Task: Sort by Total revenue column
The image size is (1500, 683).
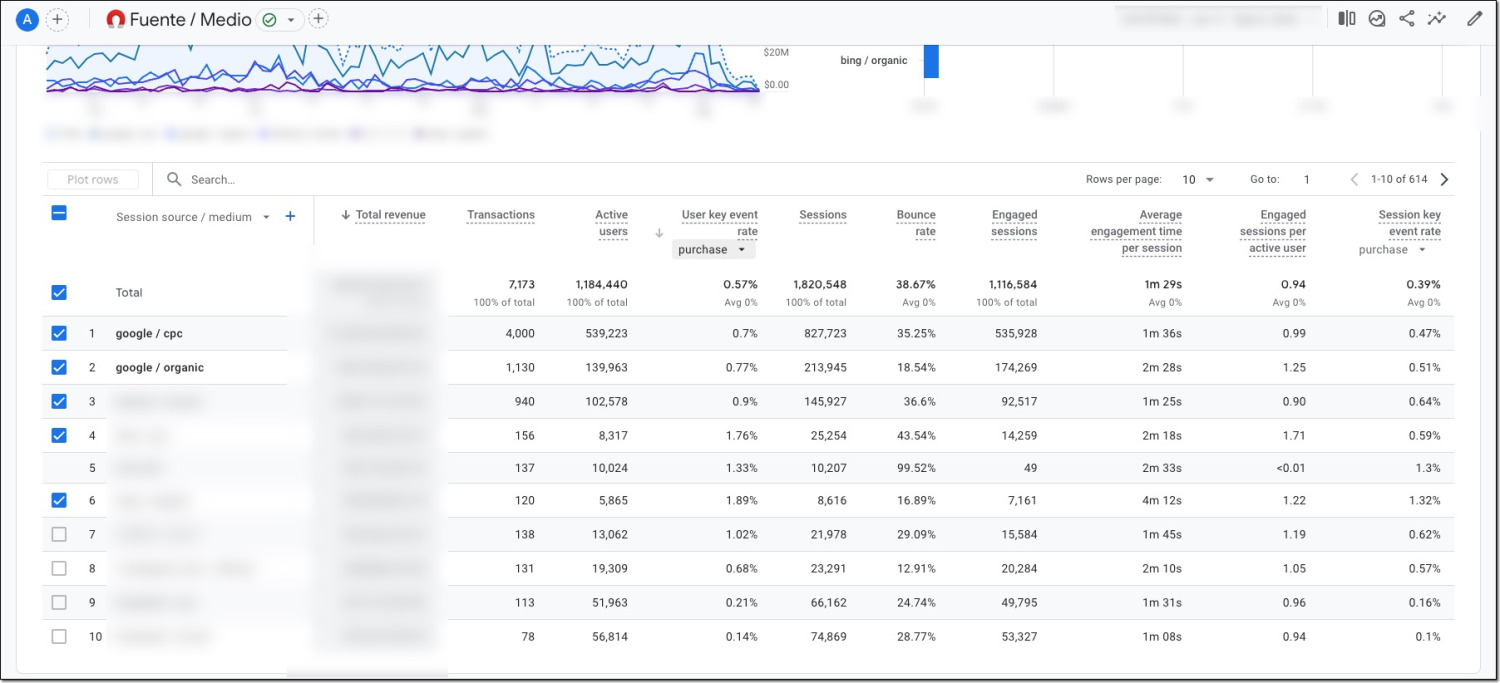Action: pyautogui.click(x=390, y=215)
